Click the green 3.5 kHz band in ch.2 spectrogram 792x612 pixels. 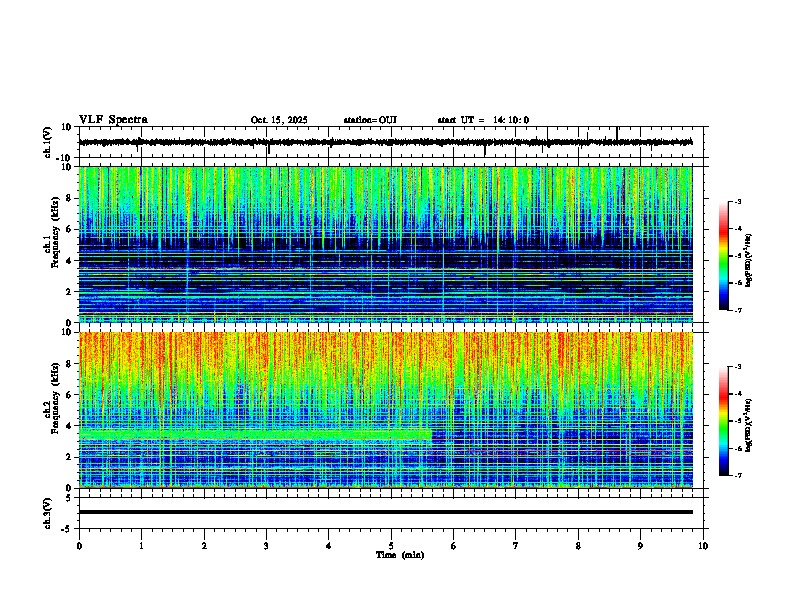pos(255,434)
